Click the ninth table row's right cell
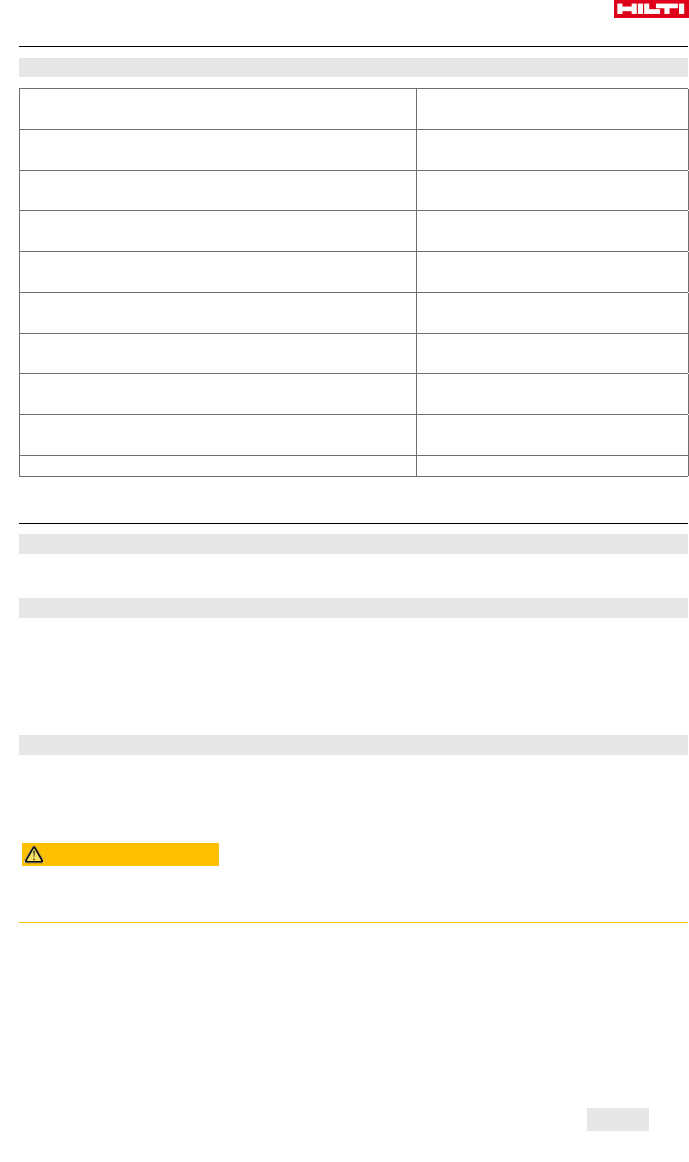This screenshot has width=689, height=1162. (552, 435)
